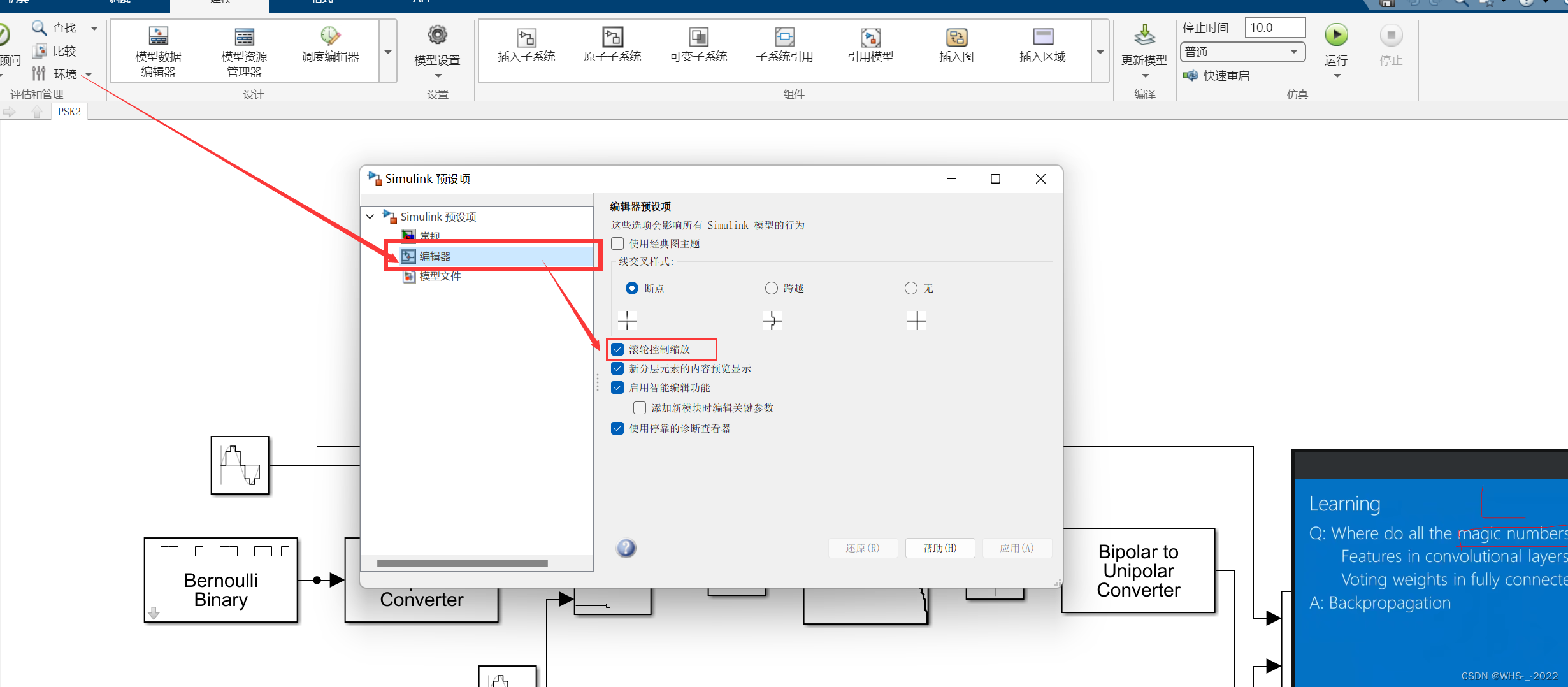Viewport: 1568px width, 687px height.
Task: Click the green 运行 (Run) button
Action: [x=1336, y=35]
